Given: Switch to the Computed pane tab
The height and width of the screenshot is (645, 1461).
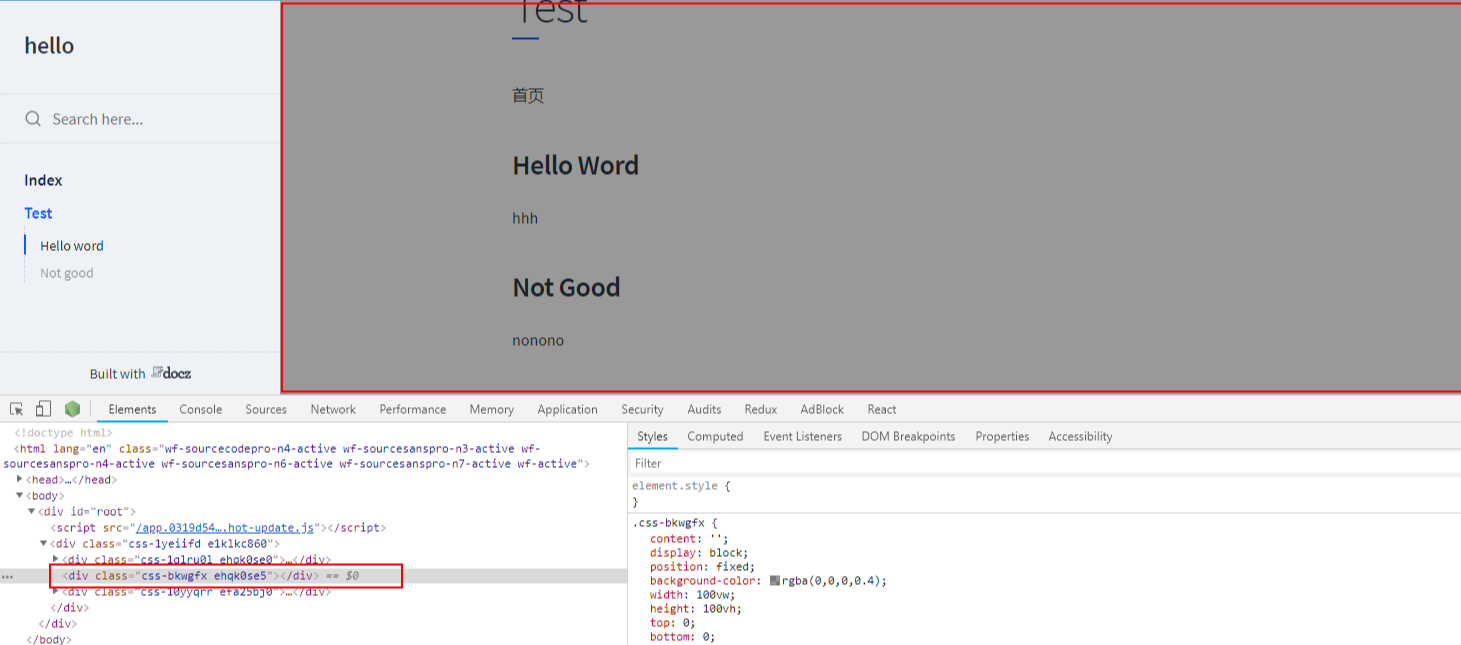Looking at the screenshot, I should pos(715,437).
